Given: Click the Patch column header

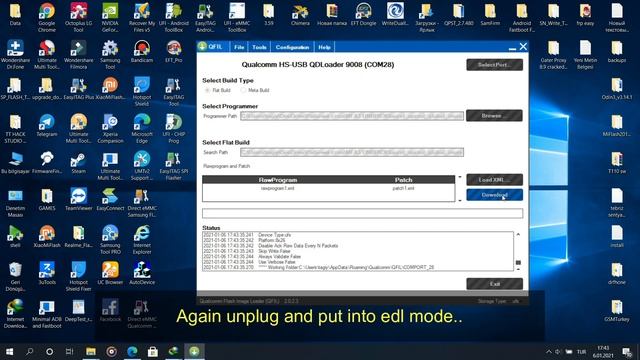Looking at the screenshot, I should [x=403, y=180].
